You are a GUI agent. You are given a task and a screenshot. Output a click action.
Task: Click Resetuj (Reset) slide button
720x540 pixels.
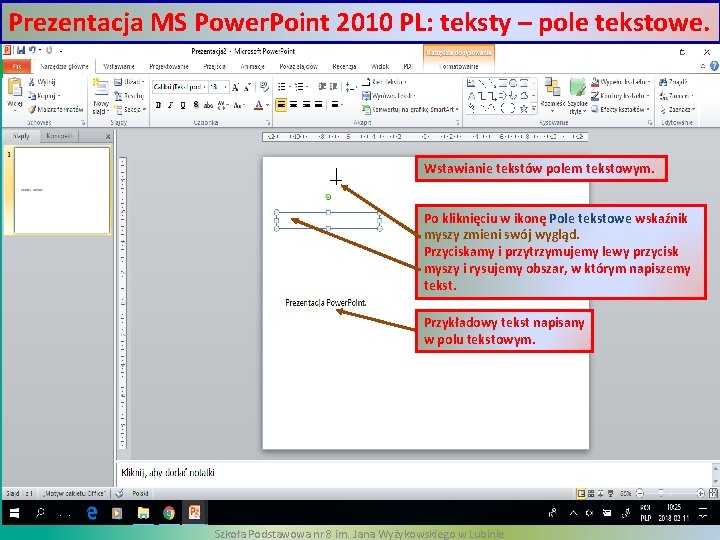pos(129,96)
